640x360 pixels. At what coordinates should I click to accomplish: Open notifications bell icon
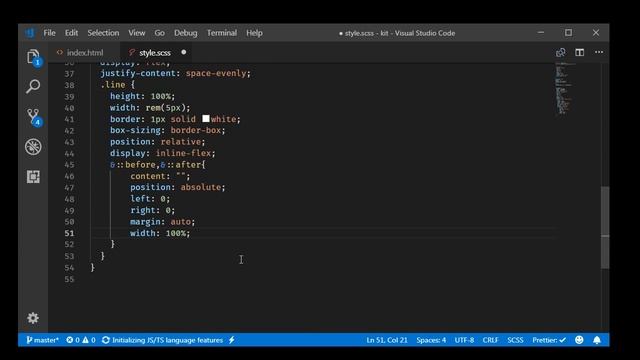(597, 340)
